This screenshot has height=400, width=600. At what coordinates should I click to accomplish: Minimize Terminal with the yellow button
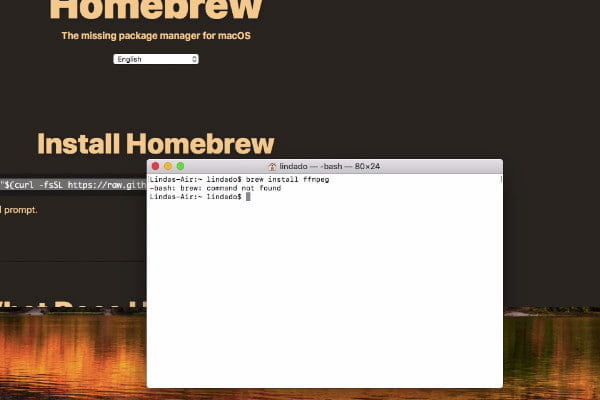pyautogui.click(x=168, y=166)
